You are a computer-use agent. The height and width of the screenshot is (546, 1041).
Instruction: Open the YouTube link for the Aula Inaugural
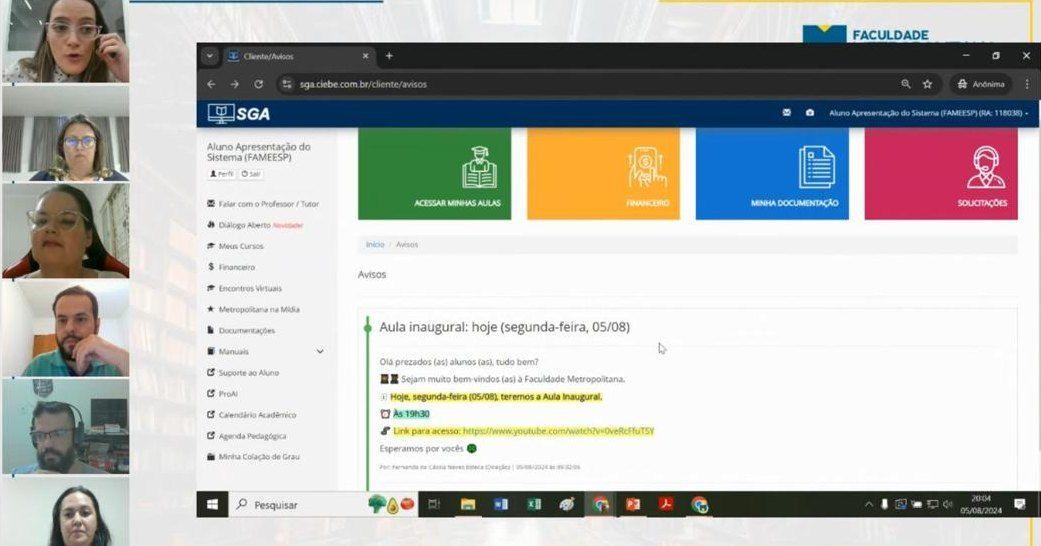pos(558,431)
